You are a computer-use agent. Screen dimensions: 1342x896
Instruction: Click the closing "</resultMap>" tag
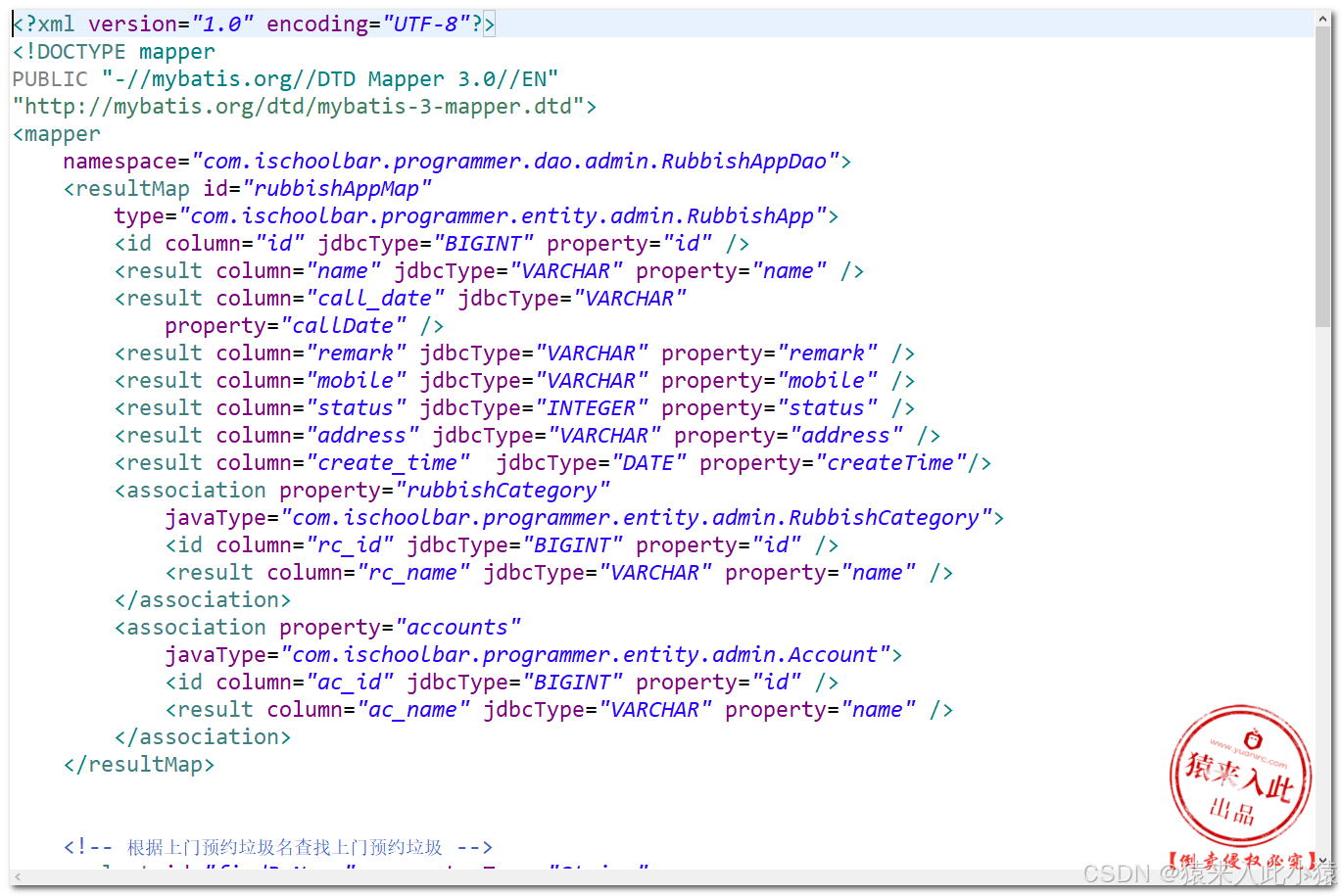point(139,764)
